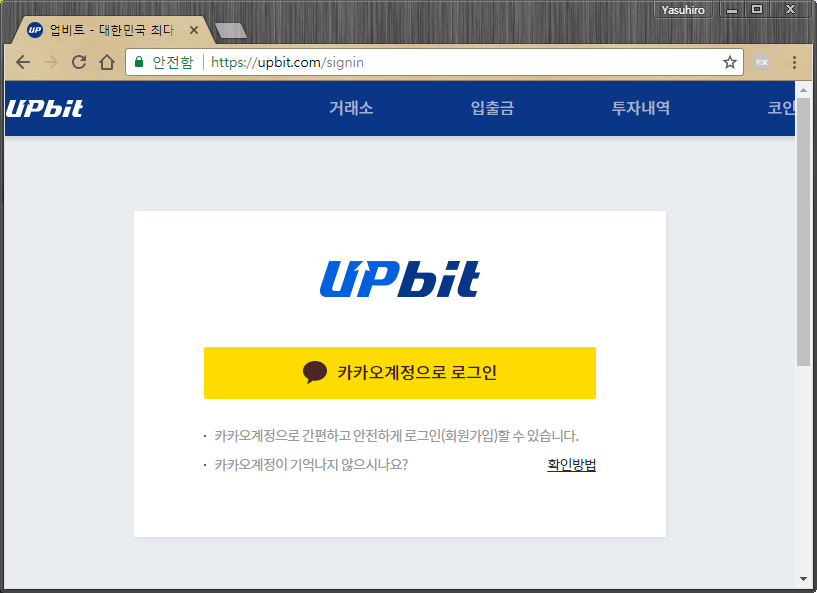The image size is (817, 593).
Task: Maximize the Chrome window
Action: 757,10
